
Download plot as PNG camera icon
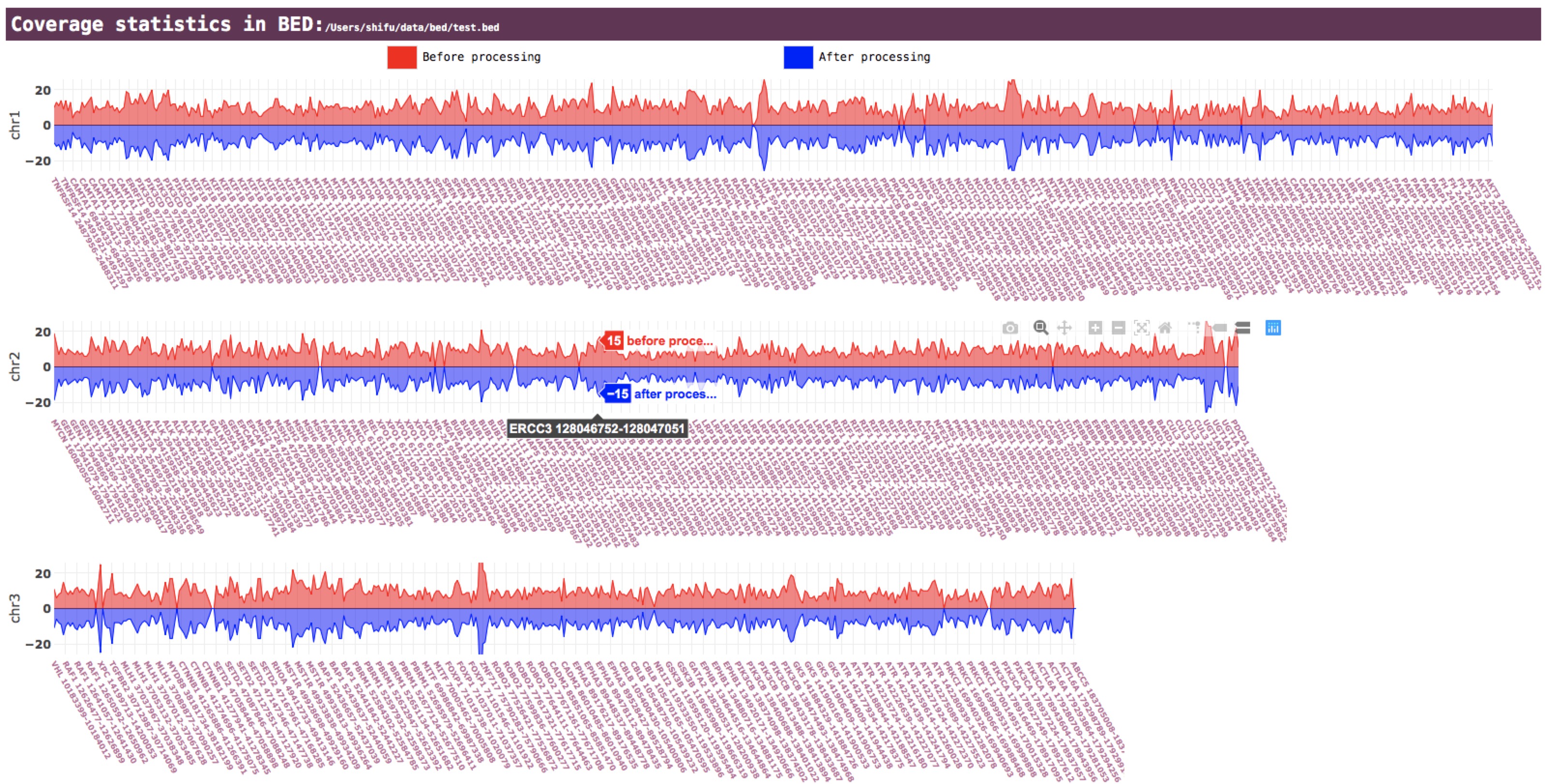click(1010, 328)
